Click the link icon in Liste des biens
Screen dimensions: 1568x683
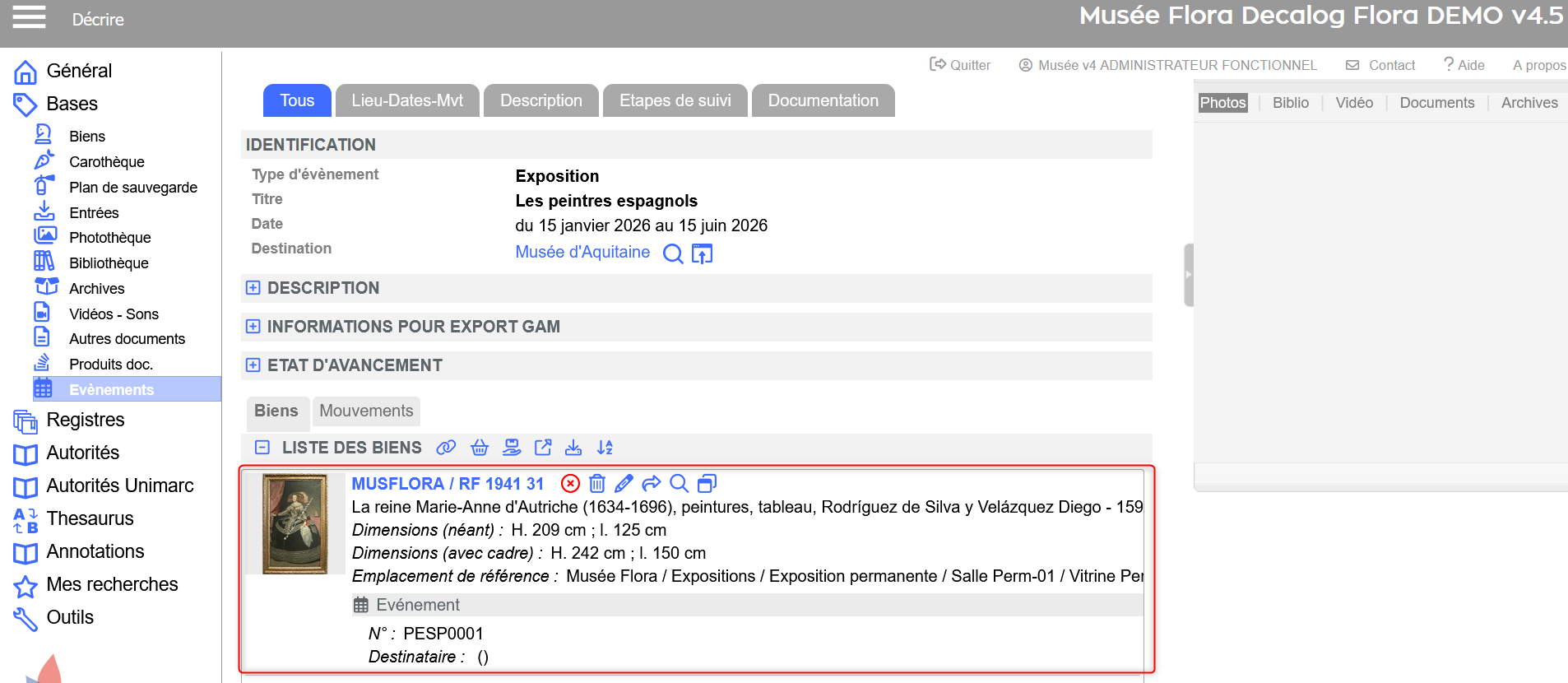coord(446,448)
